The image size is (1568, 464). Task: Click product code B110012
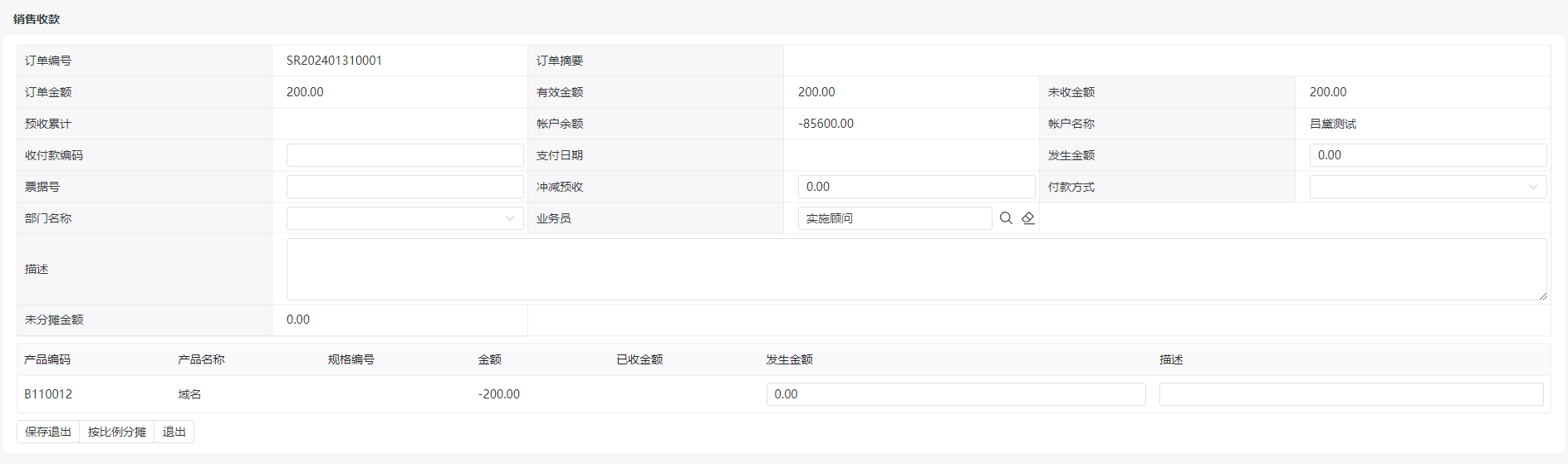[48, 394]
